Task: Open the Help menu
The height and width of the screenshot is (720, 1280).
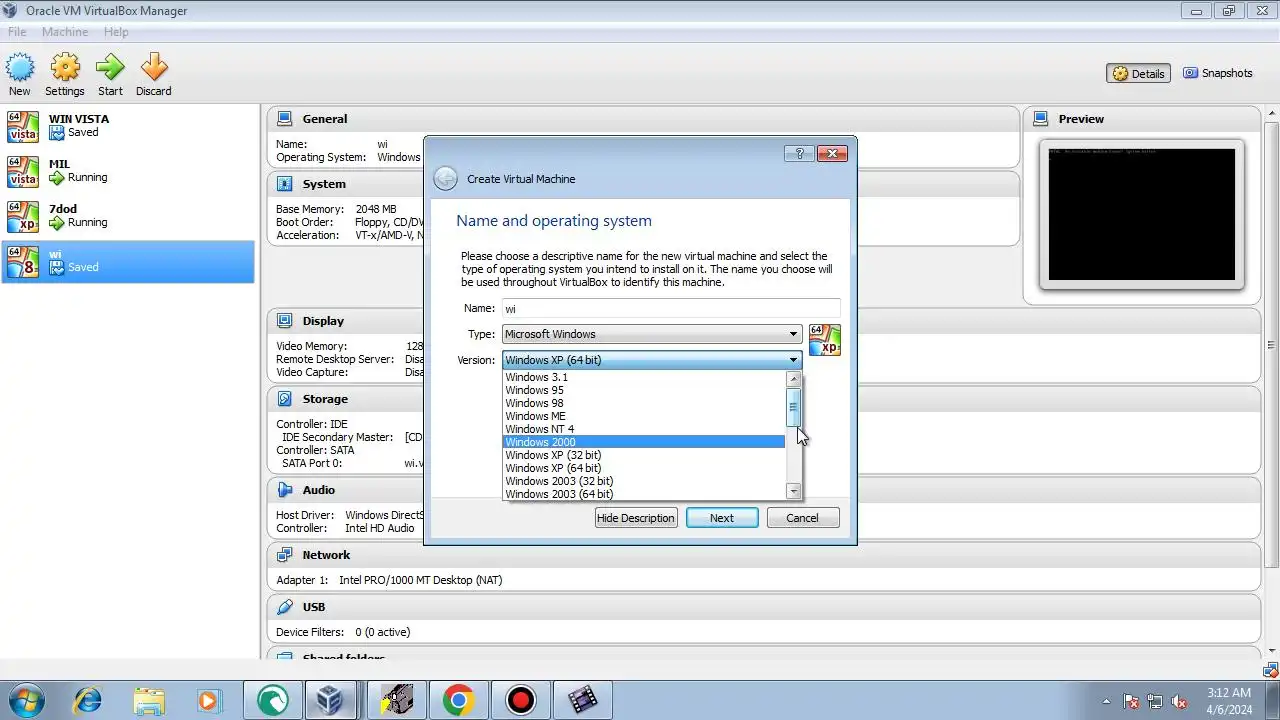Action: (x=116, y=32)
